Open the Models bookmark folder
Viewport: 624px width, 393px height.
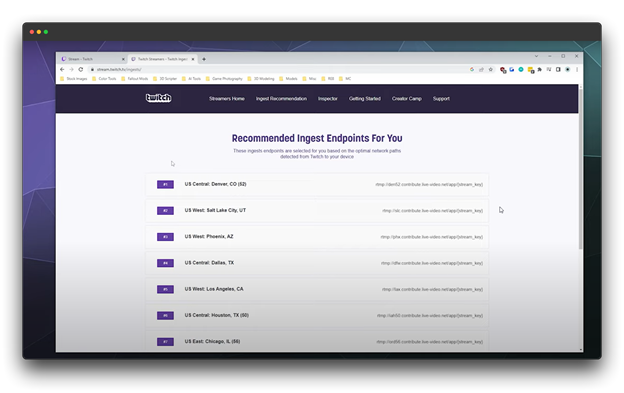[289, 79]
